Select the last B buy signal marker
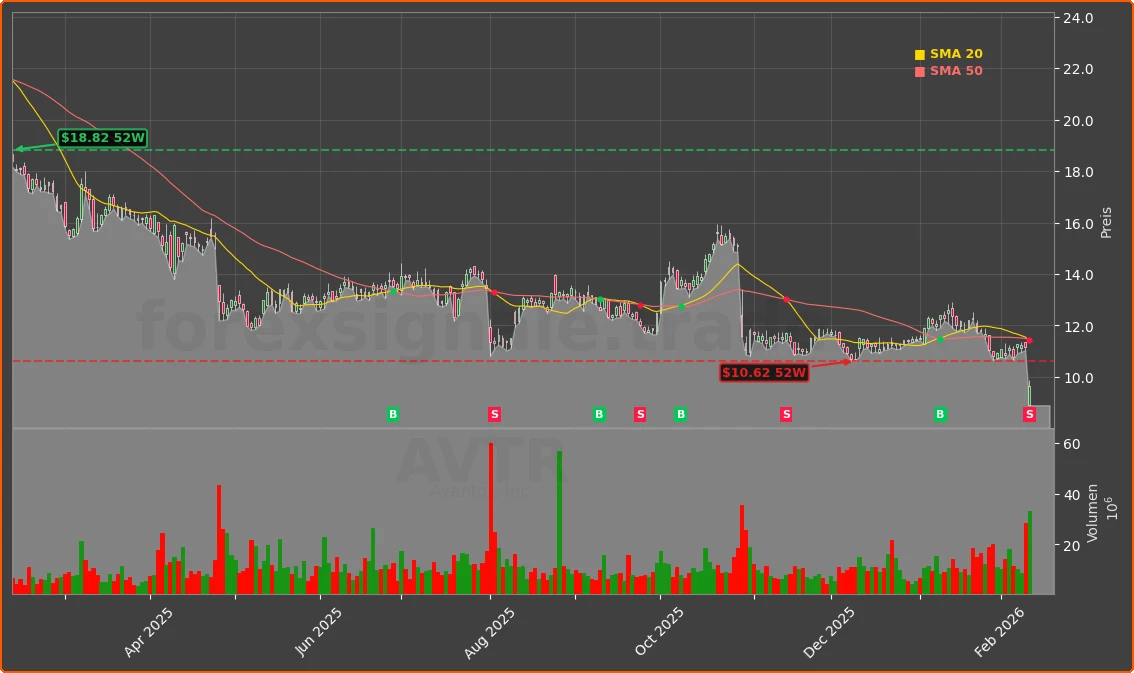Viewport: 1134px width, 673px height. (x=939, y=414)
